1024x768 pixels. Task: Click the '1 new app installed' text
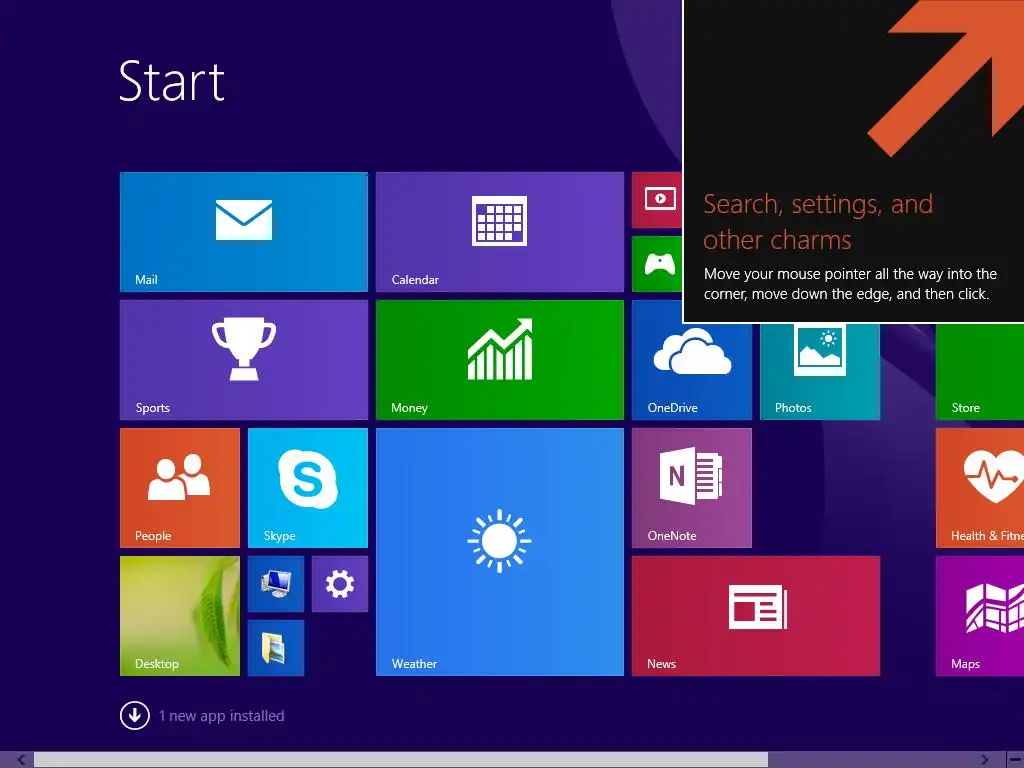pyautogui.click(x=221, y=716)
